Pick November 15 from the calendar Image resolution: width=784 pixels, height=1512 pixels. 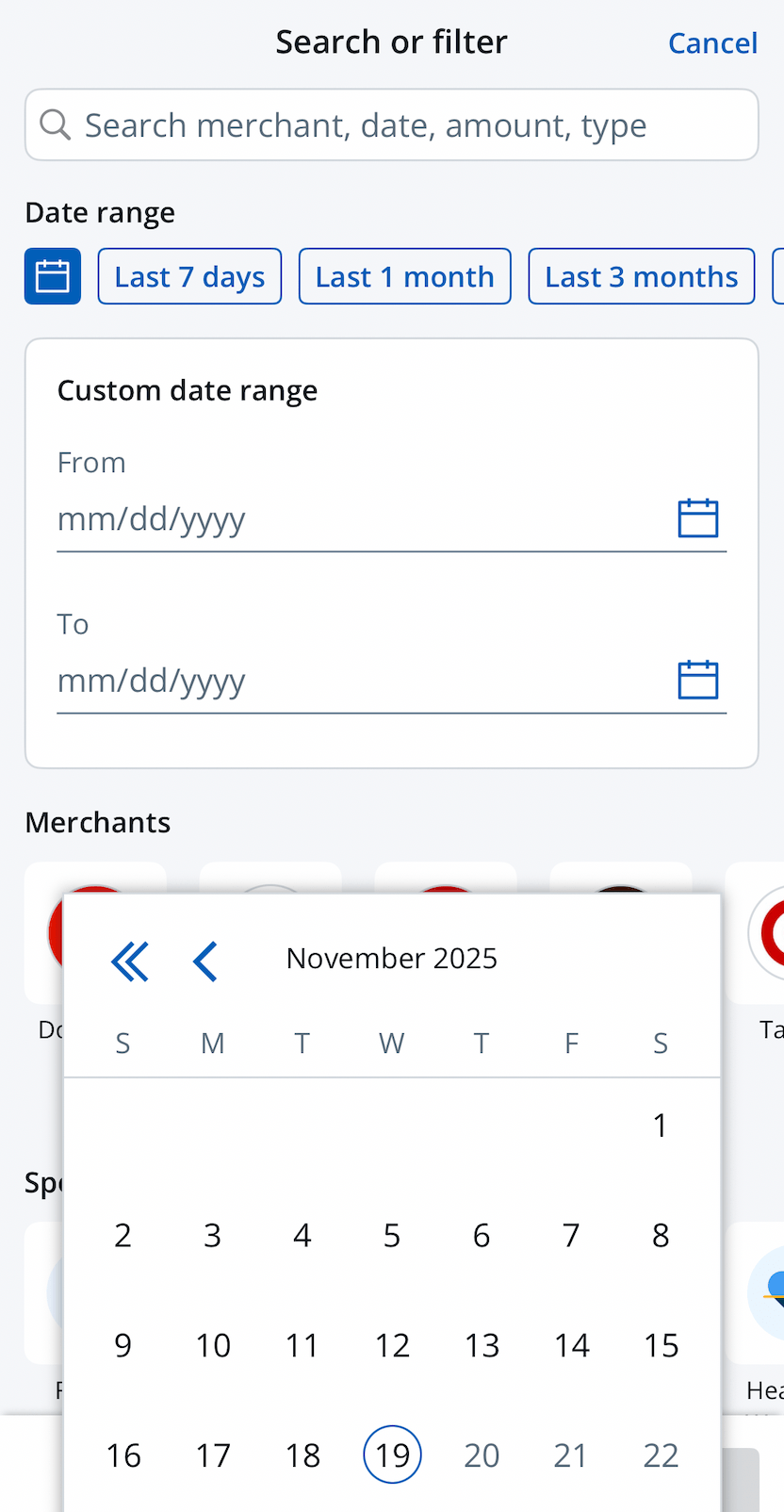tap(661, 1345)
